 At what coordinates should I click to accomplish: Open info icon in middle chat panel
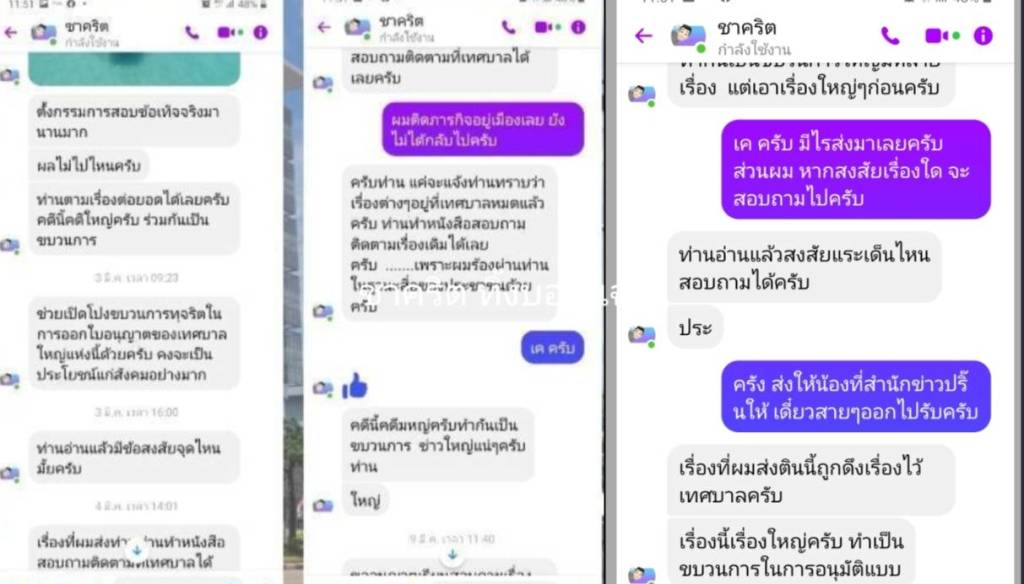(578, 27)
